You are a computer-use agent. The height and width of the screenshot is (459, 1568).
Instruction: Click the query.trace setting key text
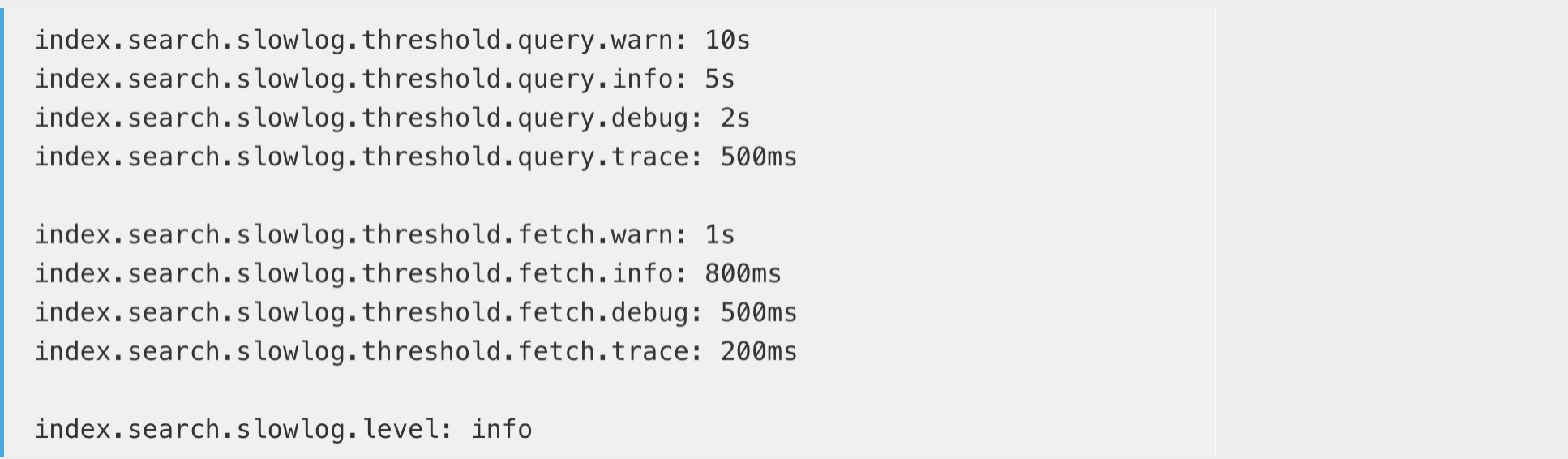[362, 157]
